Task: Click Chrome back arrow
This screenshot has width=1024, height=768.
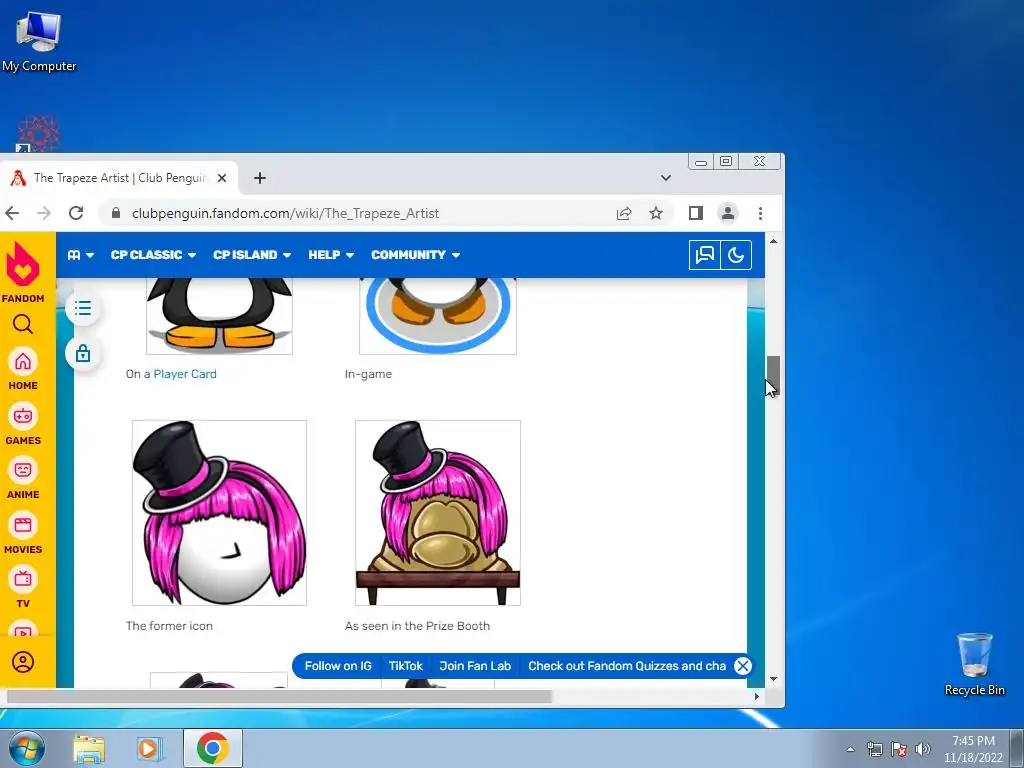Action: click(x=12, y=213)
